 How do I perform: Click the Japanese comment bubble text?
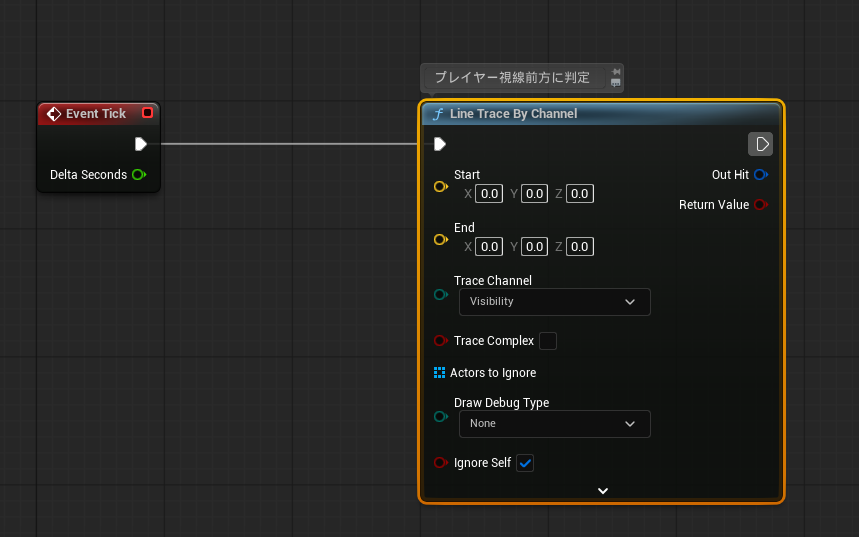pyautogui.click(x=512, y=77)
